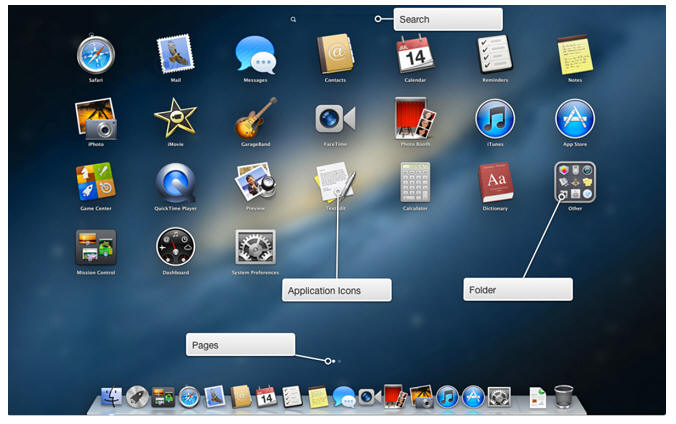Open Photo Booth from the Dock
The height and width of the screenshot is (424, 676).
click(395, 397)
